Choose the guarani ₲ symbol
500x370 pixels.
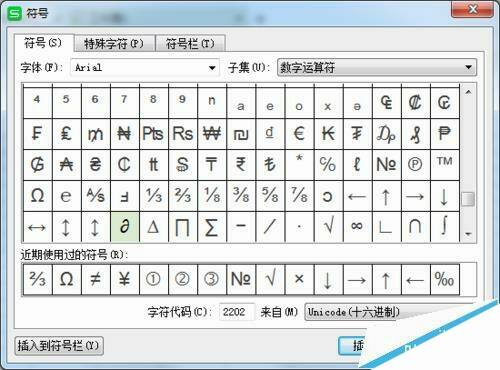37,165
